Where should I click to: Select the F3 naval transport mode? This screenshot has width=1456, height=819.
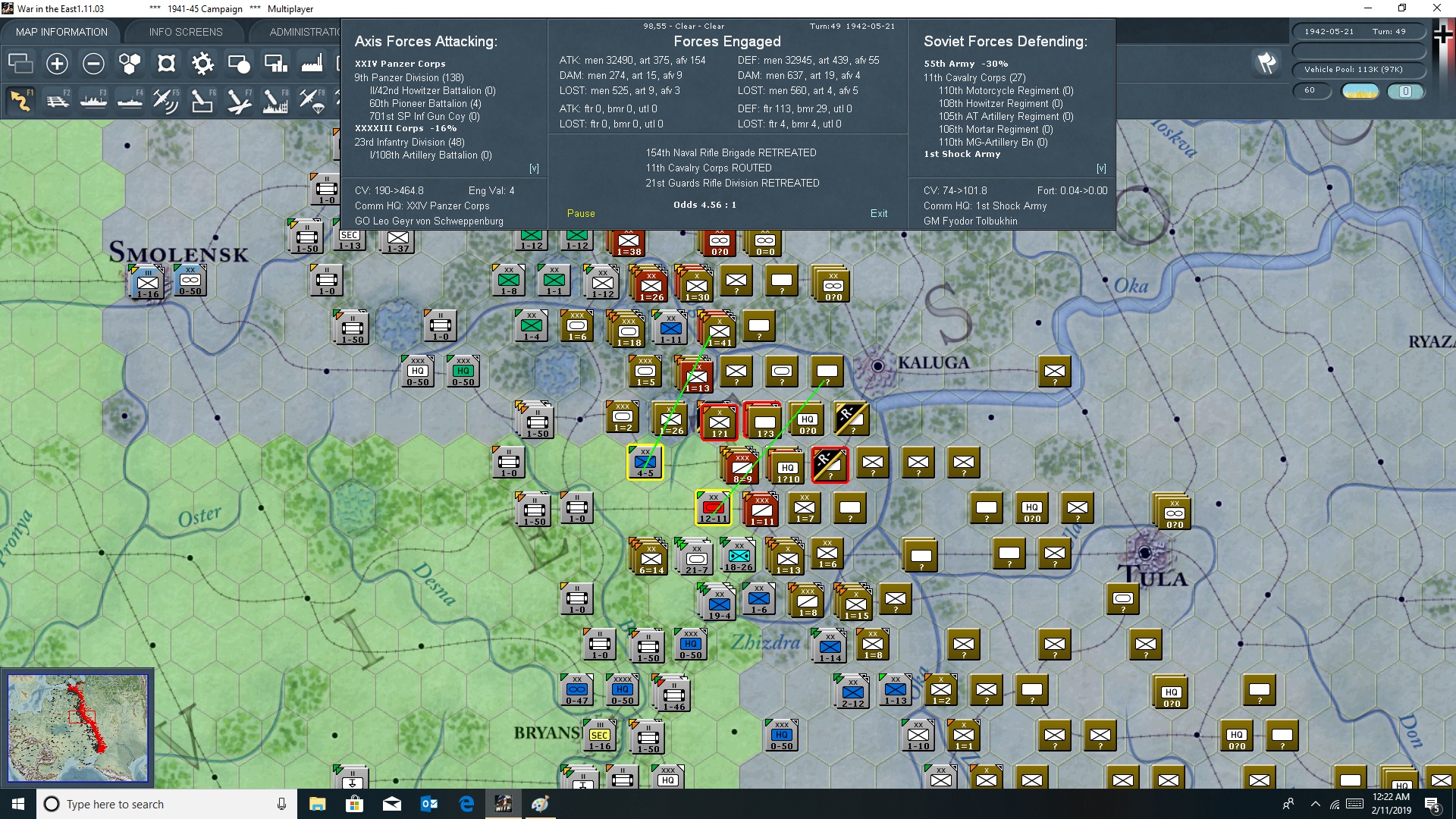click(x=93, y=100)
